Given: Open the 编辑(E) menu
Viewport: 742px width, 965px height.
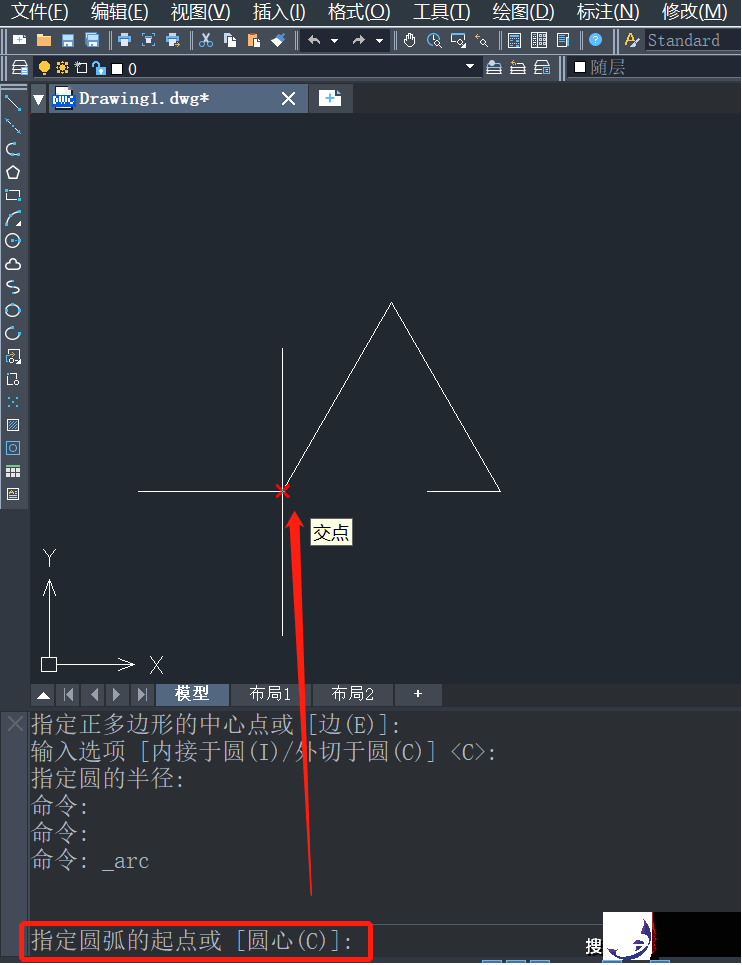Looking at the screenshot, I should (119, 12).
